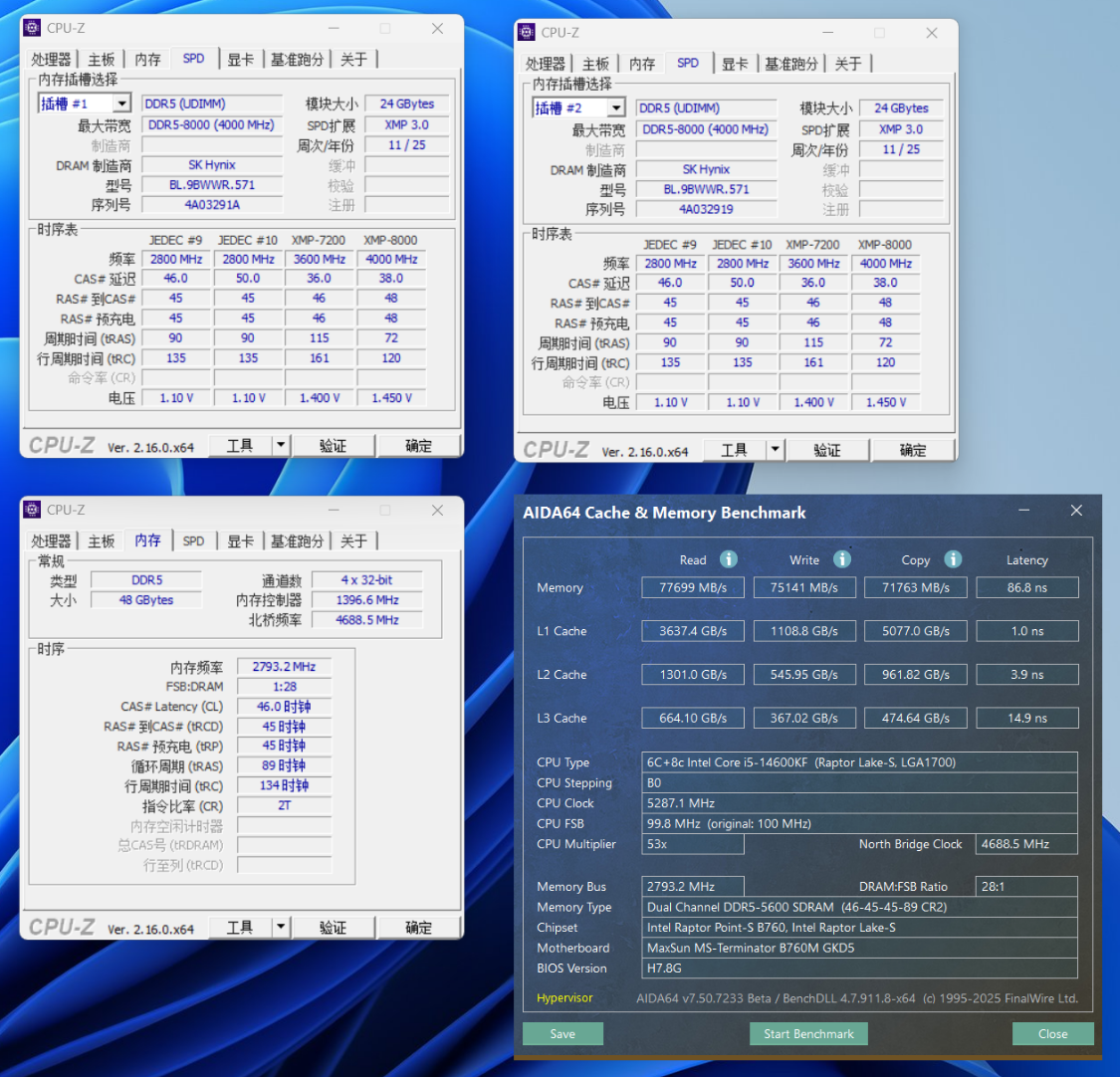The image size is (1120, 1077).
Task: Expand the 工具 arrow in slot #2 window
Action: pos(775,450)
